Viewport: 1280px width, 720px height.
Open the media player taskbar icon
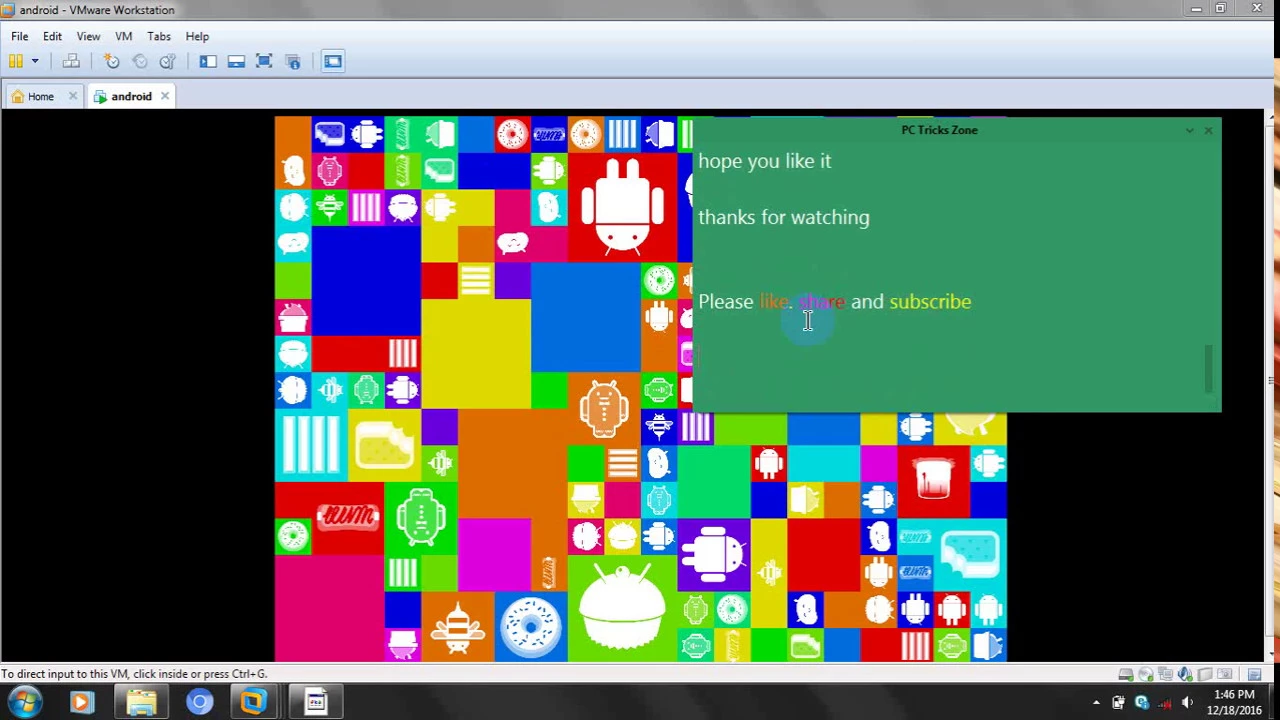[x=82, y=702]
